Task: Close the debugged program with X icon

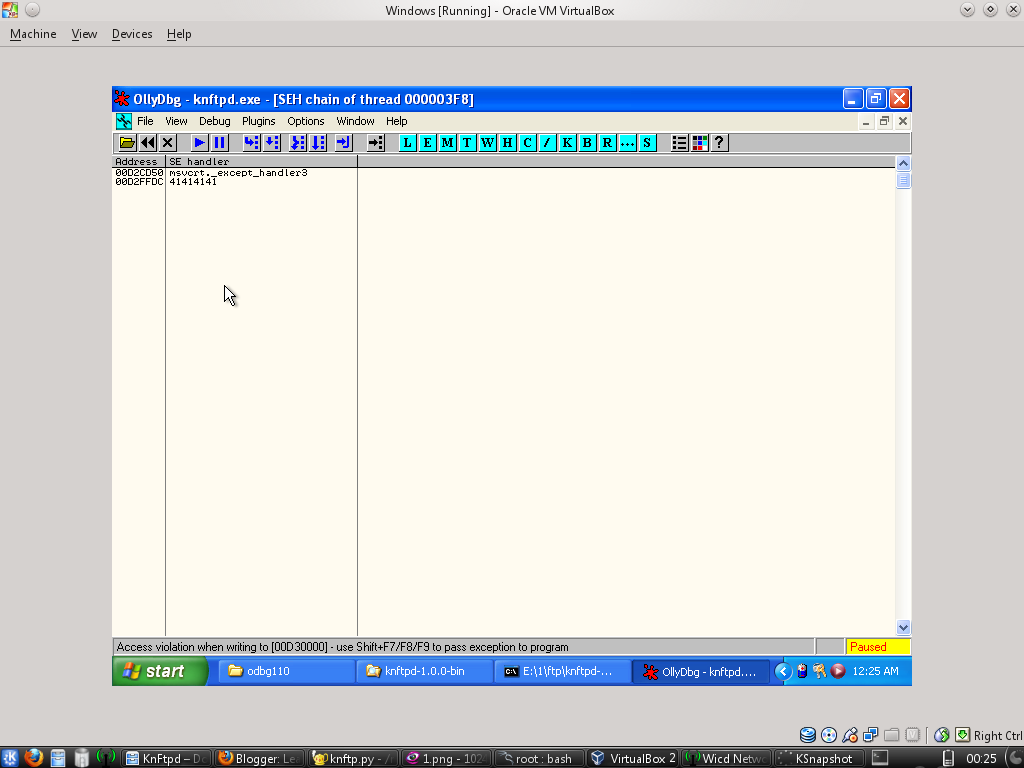Action: pos(168,142)
